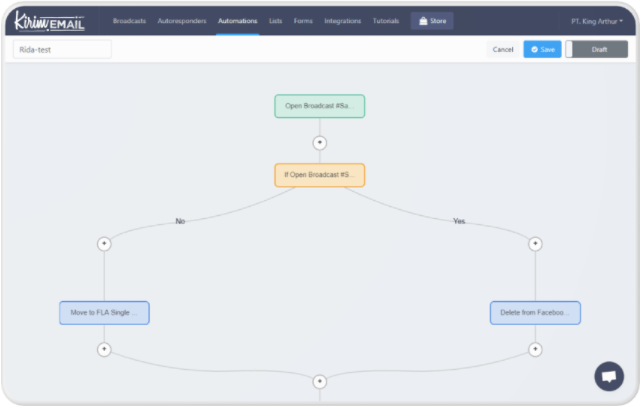Screen dimensions: 640x406
Task: Click the KirimEmail logo
Action: (51, 20)
